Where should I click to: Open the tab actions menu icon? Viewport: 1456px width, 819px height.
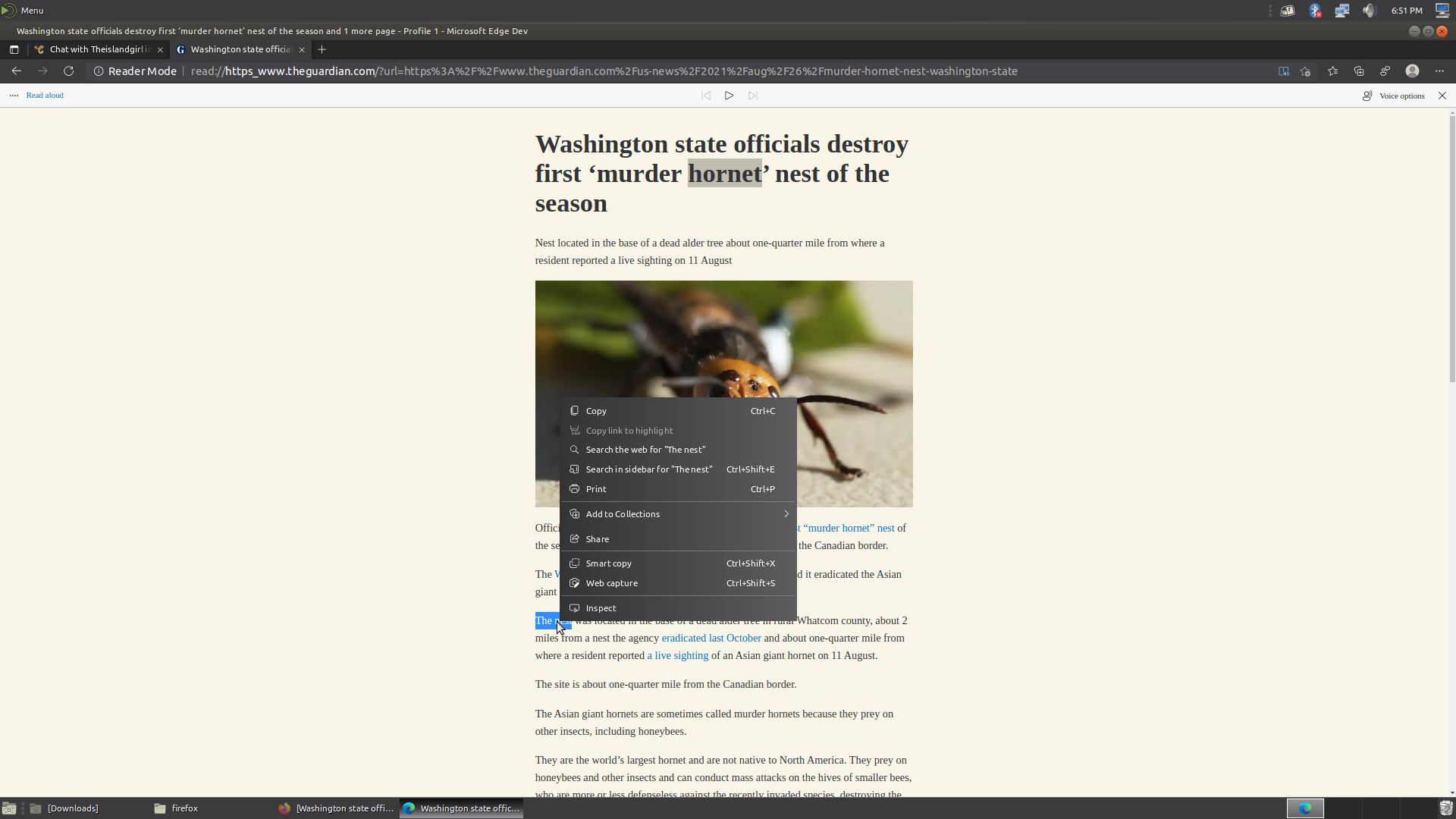(x=14, y=49)
